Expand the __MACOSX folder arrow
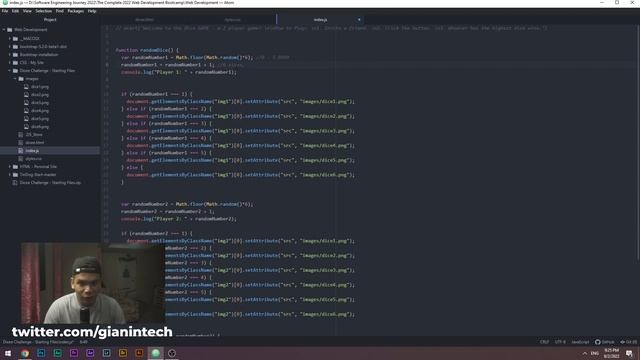This screenshot has width=640, height=360. (10, 39)
